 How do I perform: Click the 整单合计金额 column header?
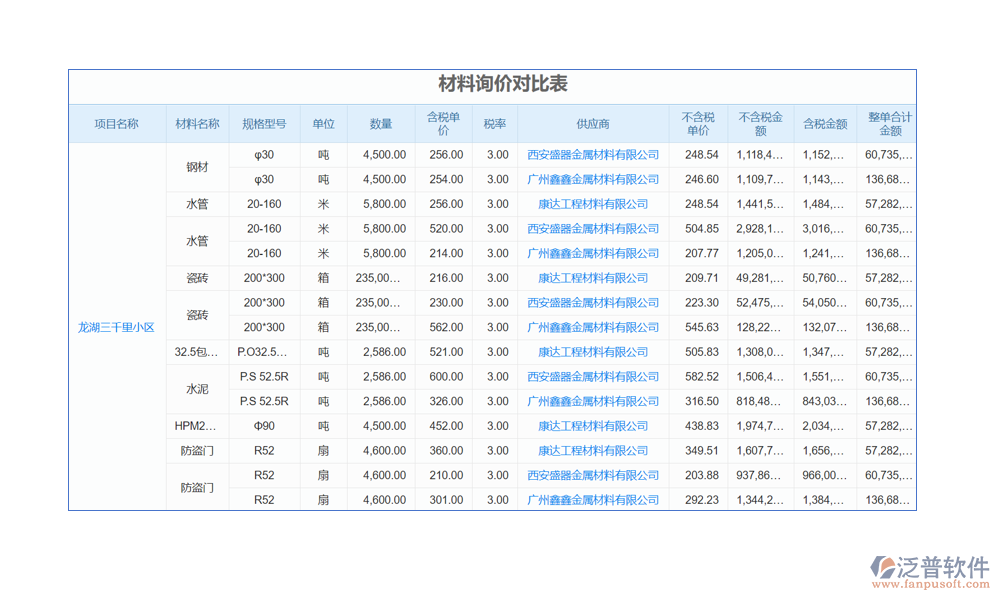pos(889,124)
